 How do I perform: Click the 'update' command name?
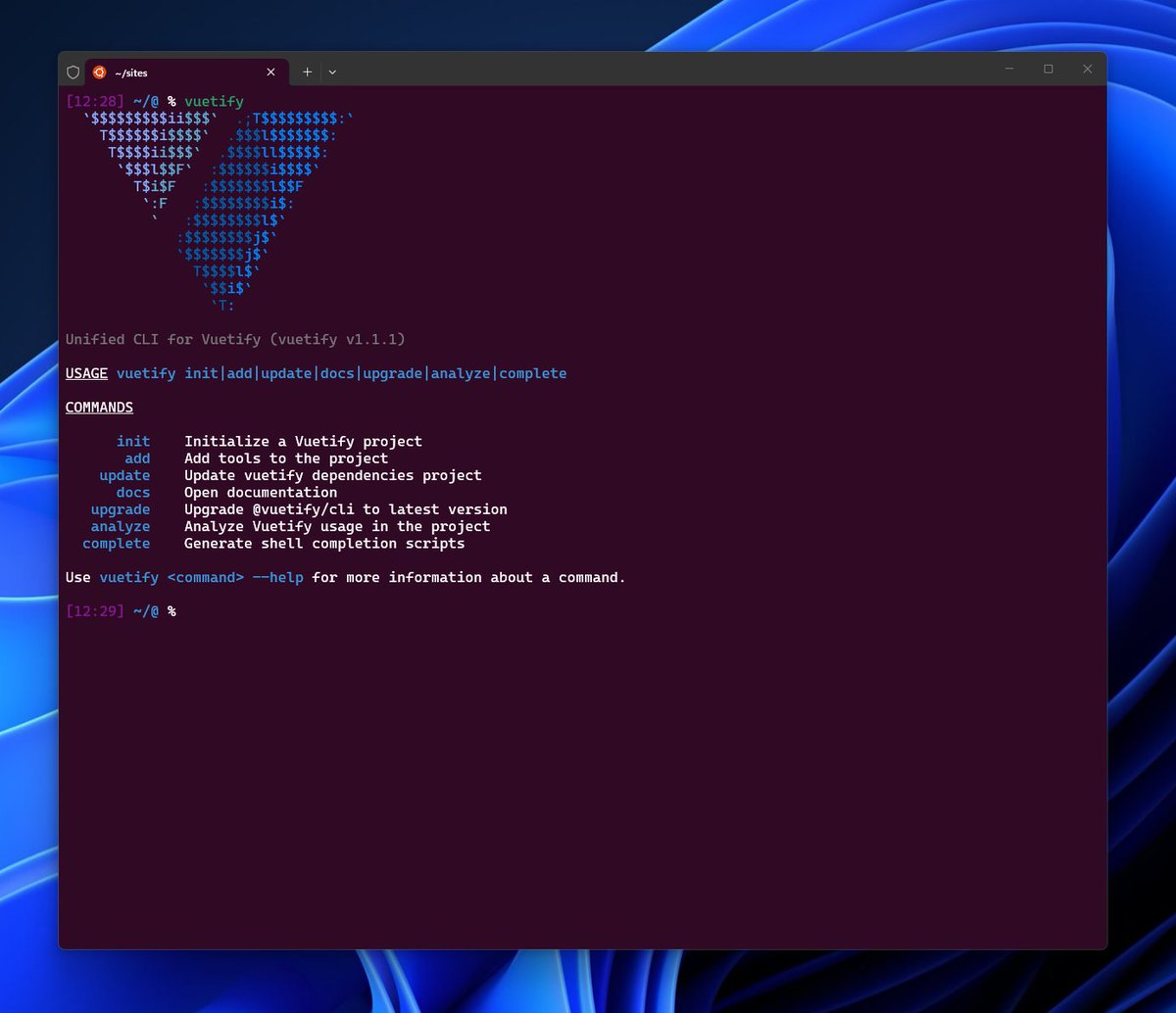click(124, 475)
